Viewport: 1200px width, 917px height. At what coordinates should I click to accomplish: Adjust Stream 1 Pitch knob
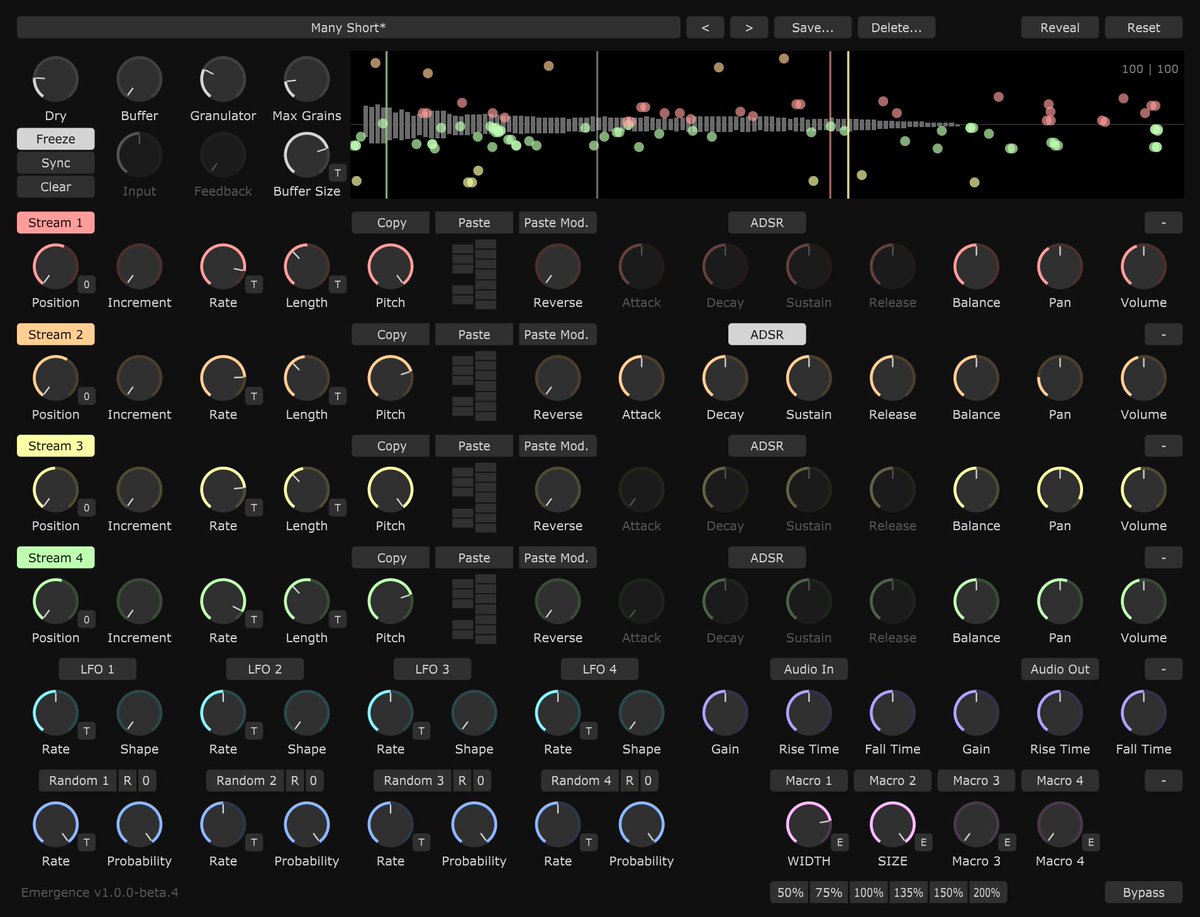click(x=389, y=267)
